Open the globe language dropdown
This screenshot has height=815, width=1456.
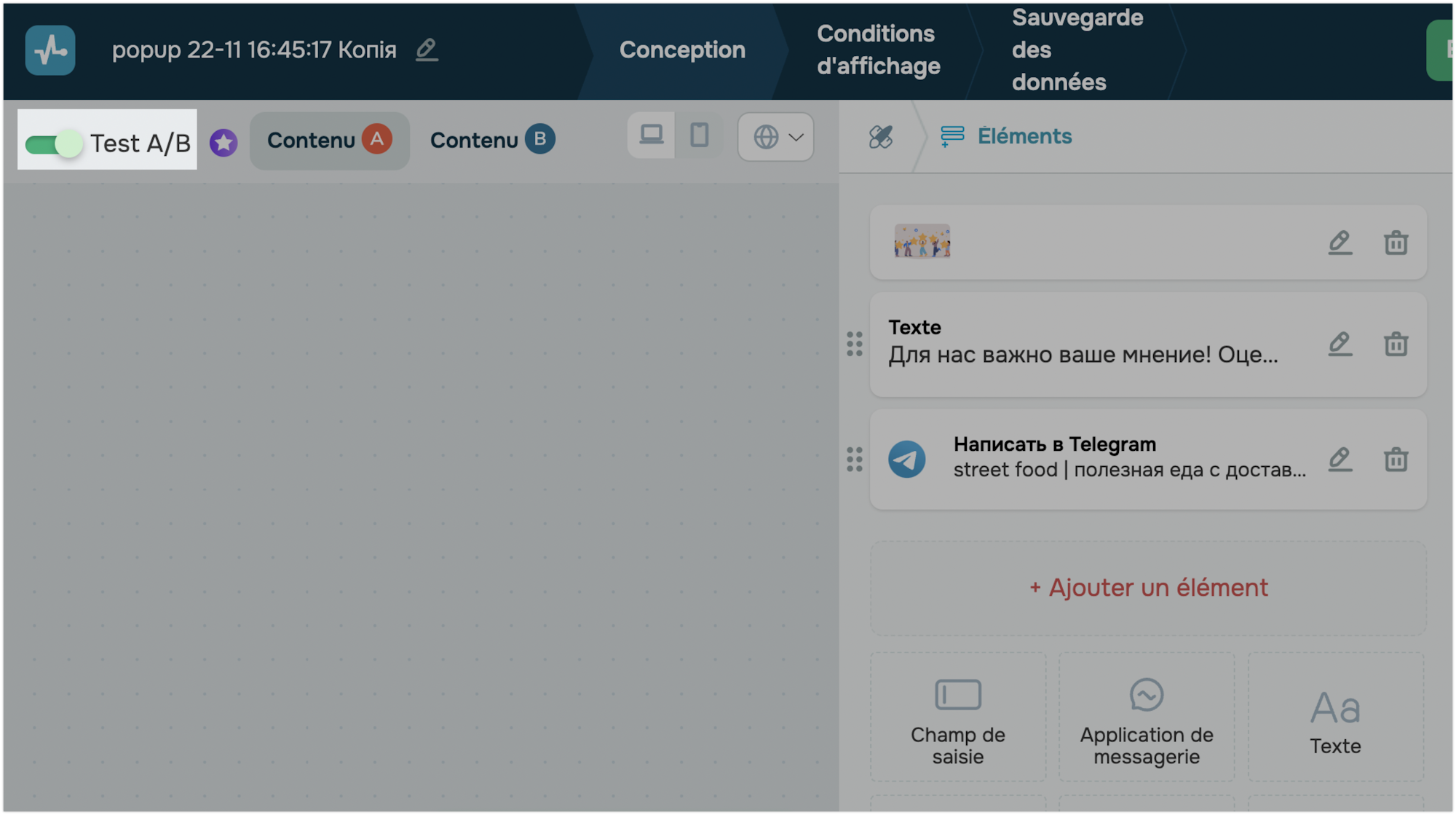coord(776,137)
